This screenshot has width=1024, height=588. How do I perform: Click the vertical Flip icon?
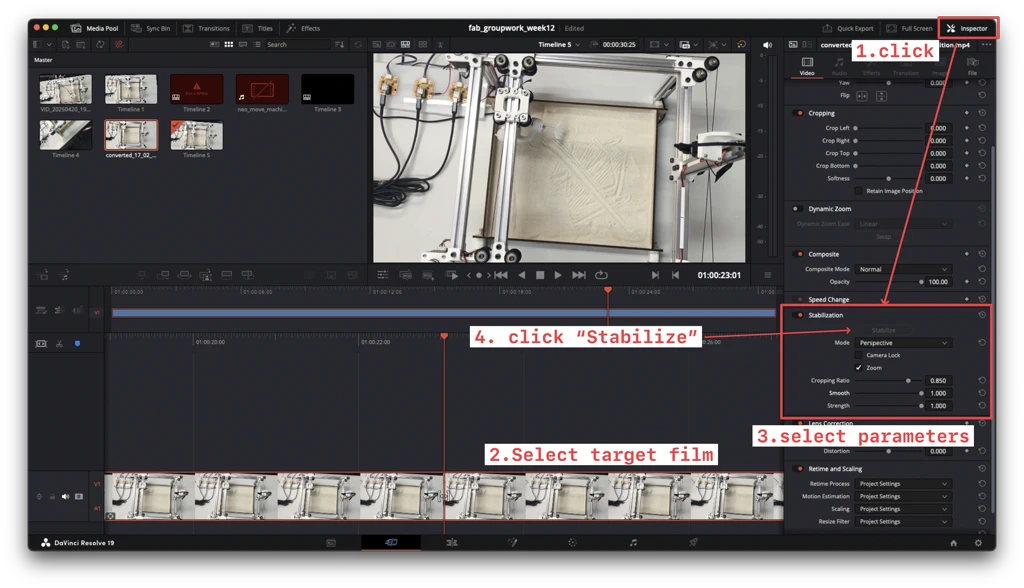click(881, 96)
